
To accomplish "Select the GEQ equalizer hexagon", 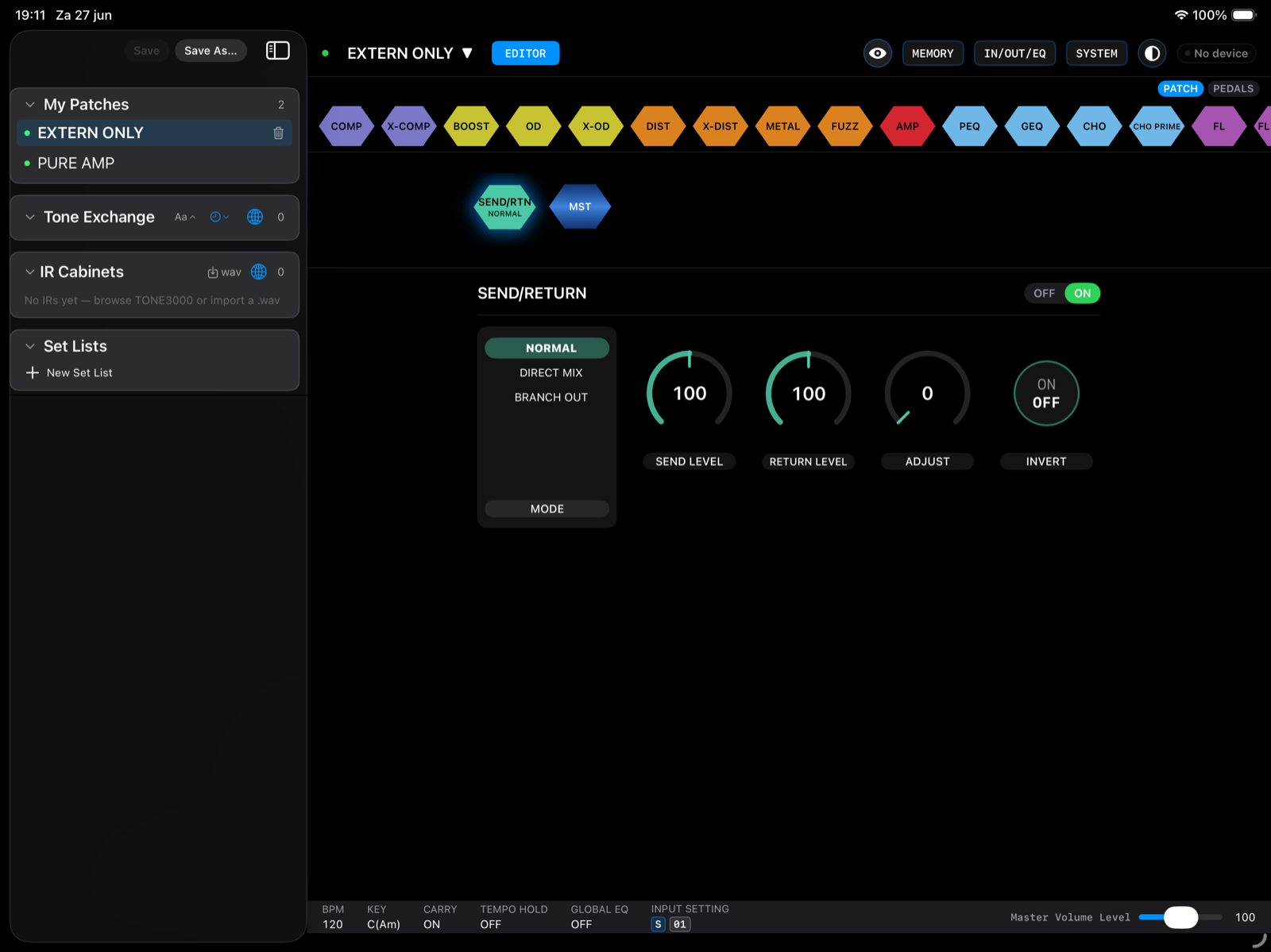I will click(x=1032, y=126).
